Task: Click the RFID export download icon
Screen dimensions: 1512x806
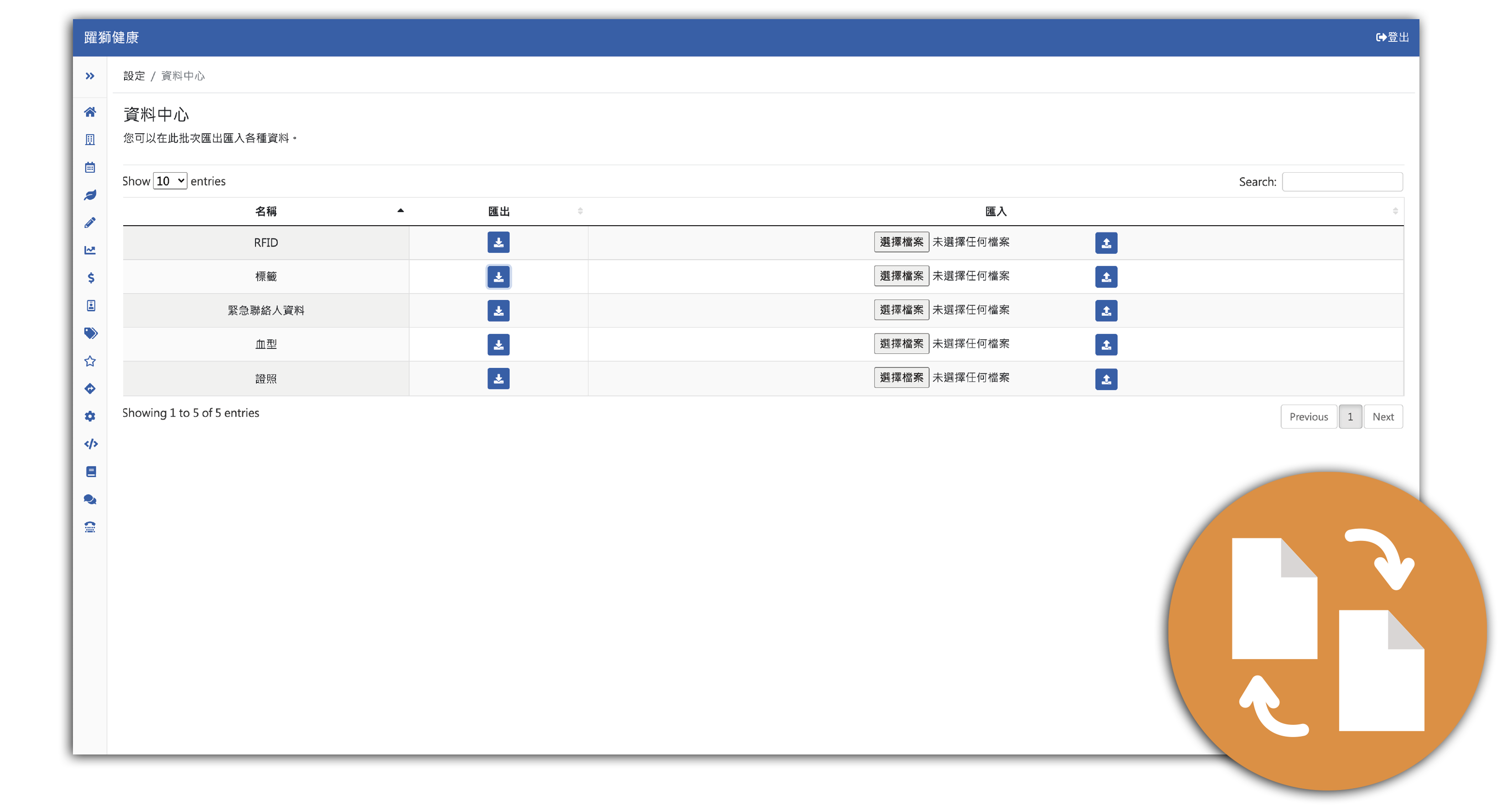Action: 499,242
